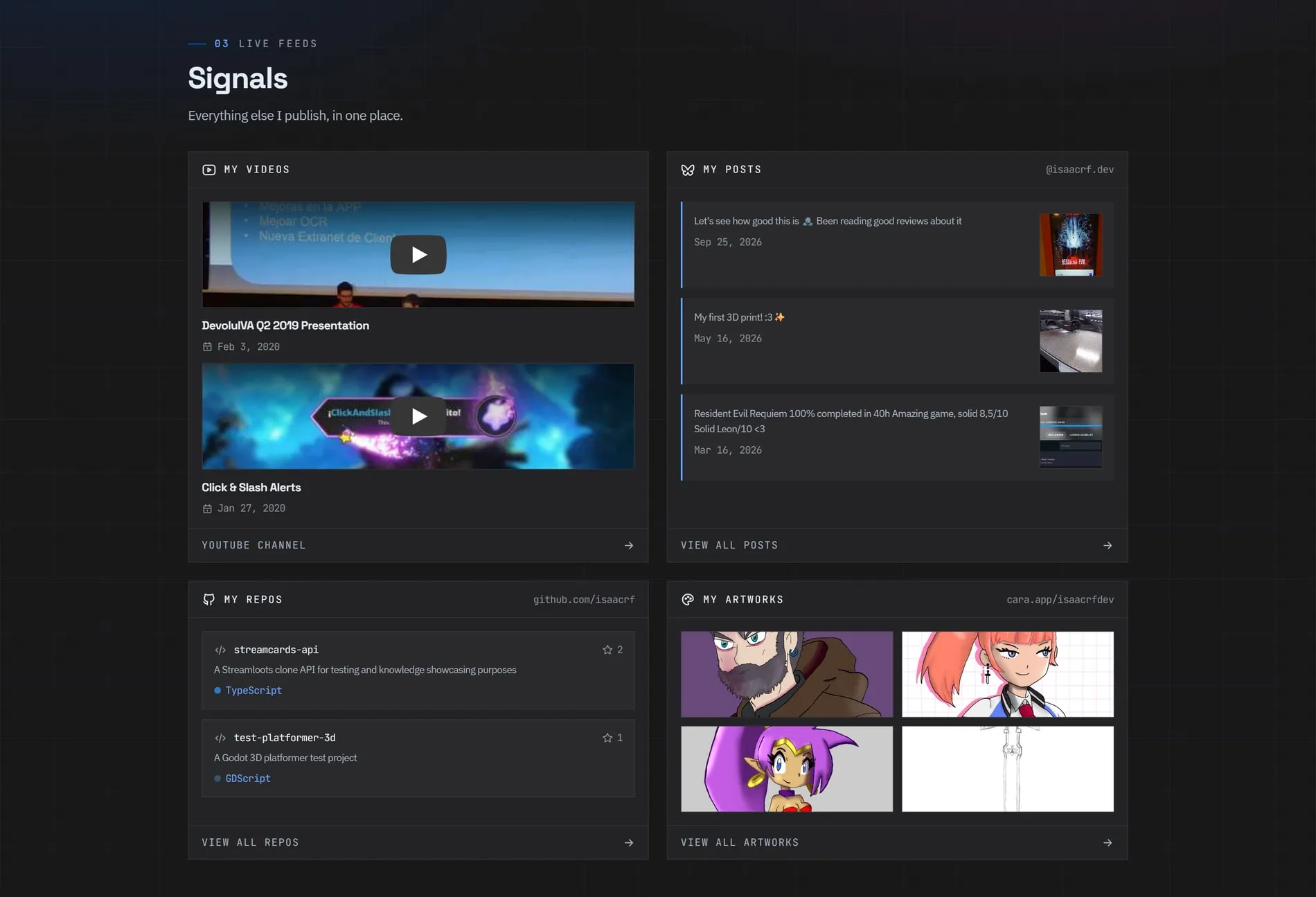
Task: Click the calendar icon next to Jan 27, 2020
Action: click(207, 508)
